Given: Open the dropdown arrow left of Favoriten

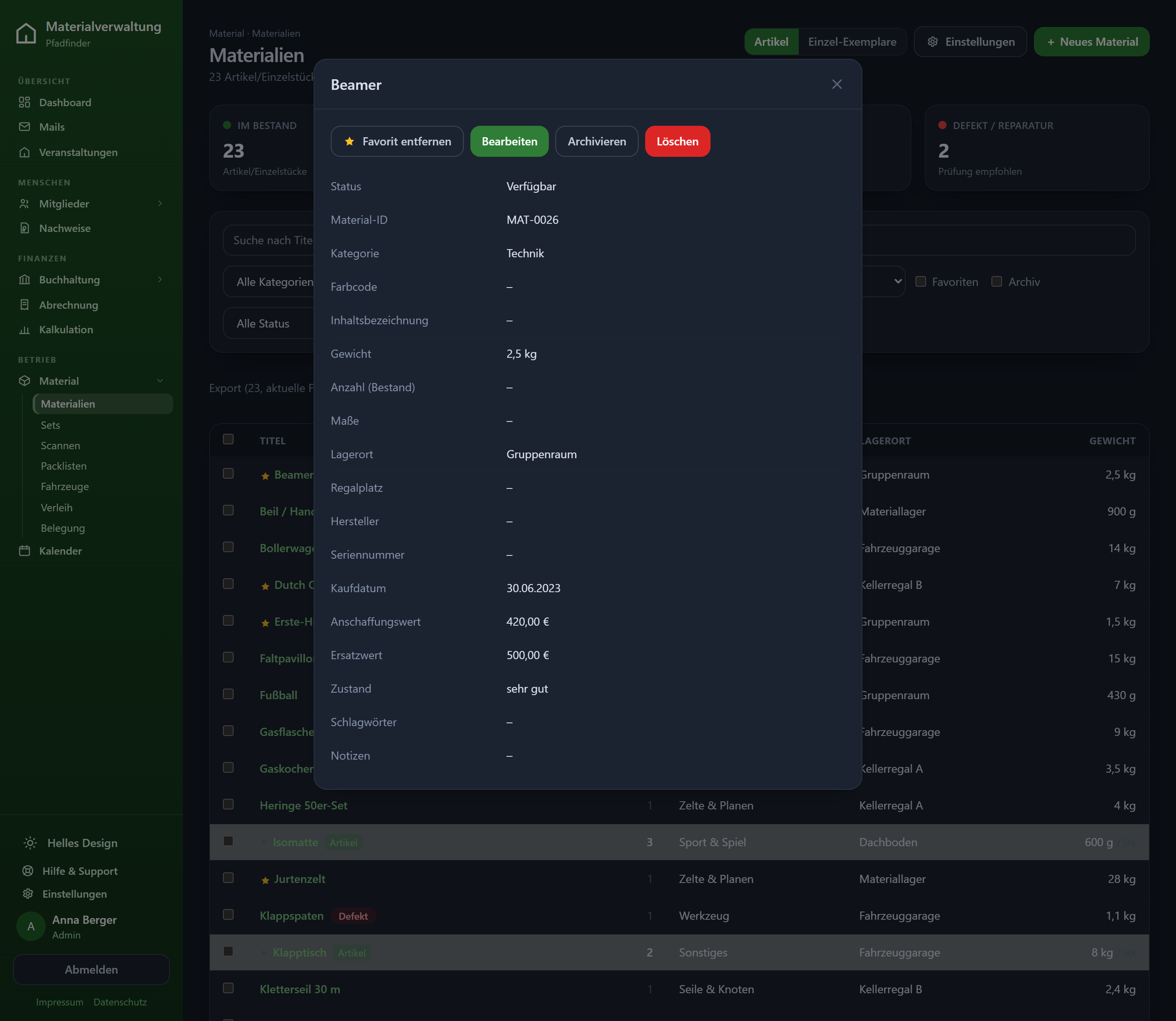Looking at the screenshot, I should [x=898, y=281].
